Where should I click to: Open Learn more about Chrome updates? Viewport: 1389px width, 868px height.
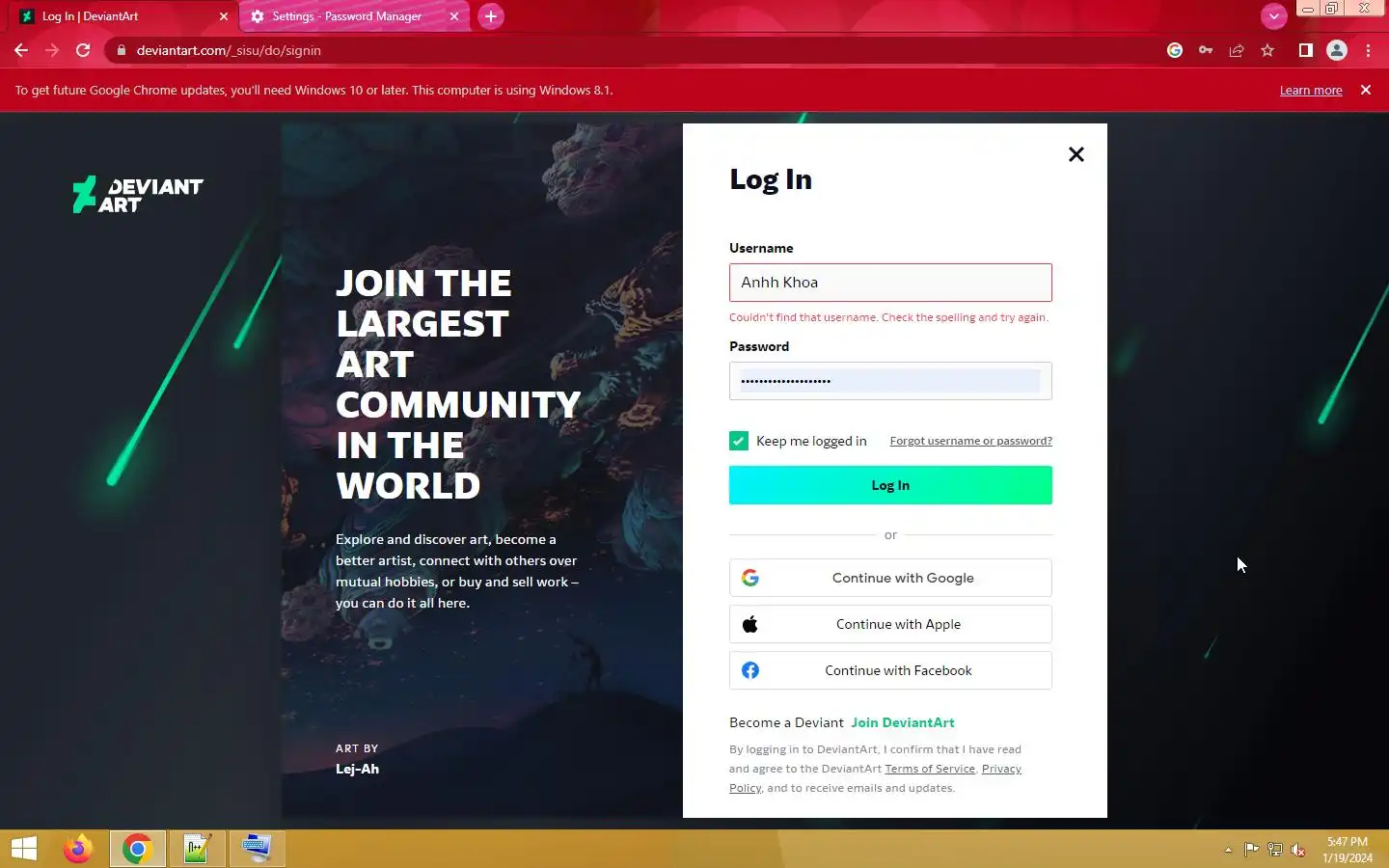[1311, 90]
